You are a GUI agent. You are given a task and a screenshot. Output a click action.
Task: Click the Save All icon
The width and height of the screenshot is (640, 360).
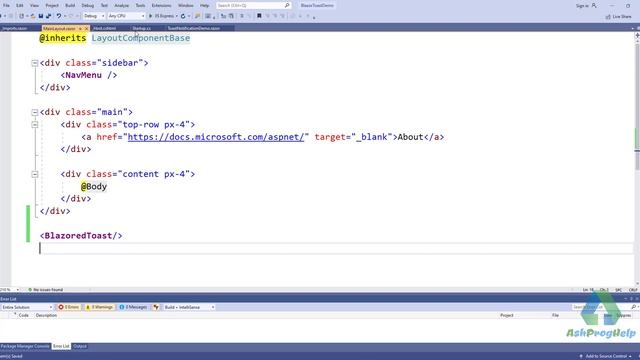pyautogui.click(x=48, y=16)
